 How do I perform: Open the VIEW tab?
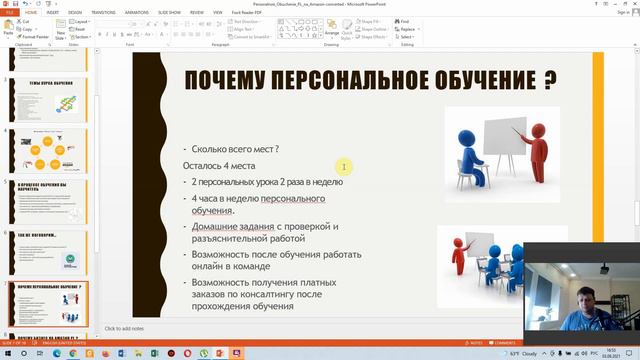coord(218,12)
